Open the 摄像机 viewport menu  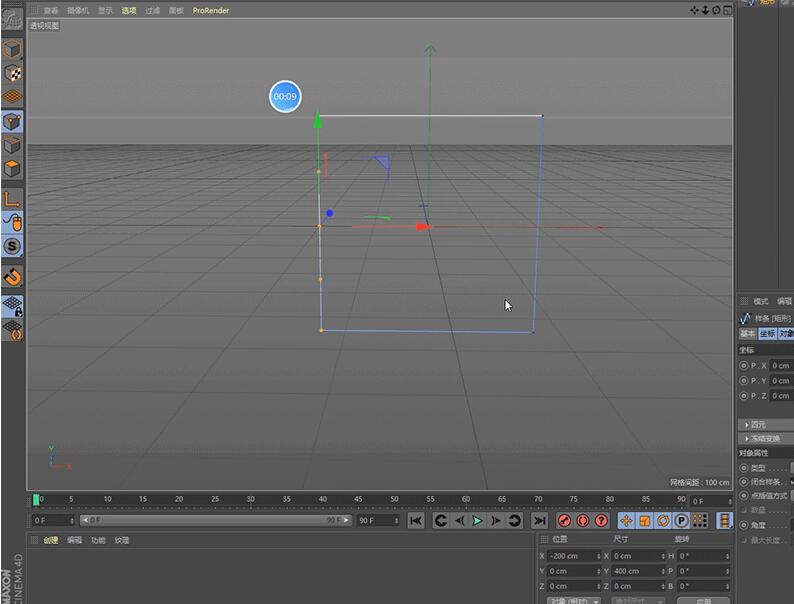[78, 10]
